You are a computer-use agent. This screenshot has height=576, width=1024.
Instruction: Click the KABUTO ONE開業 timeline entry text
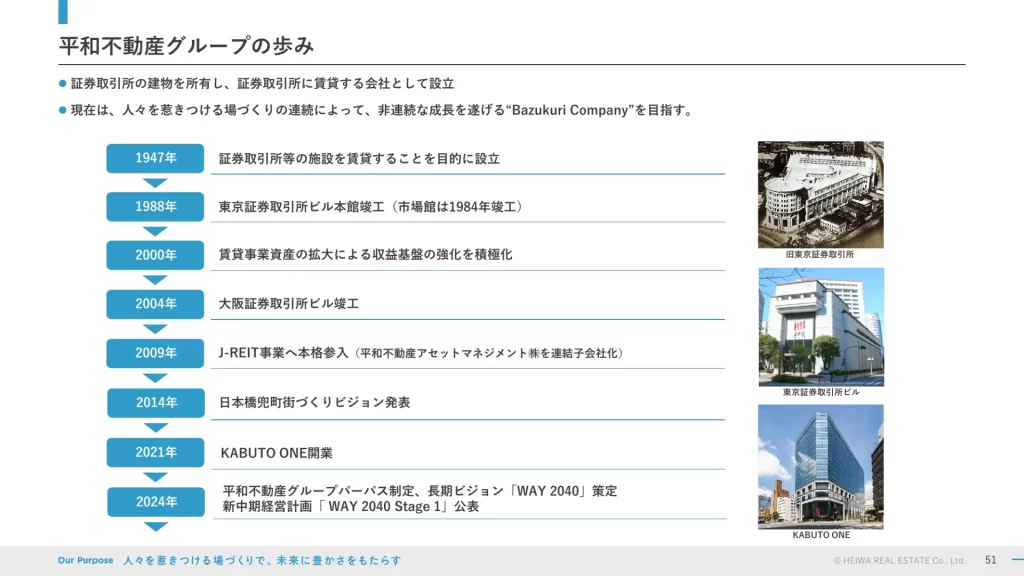coord(276,453)
